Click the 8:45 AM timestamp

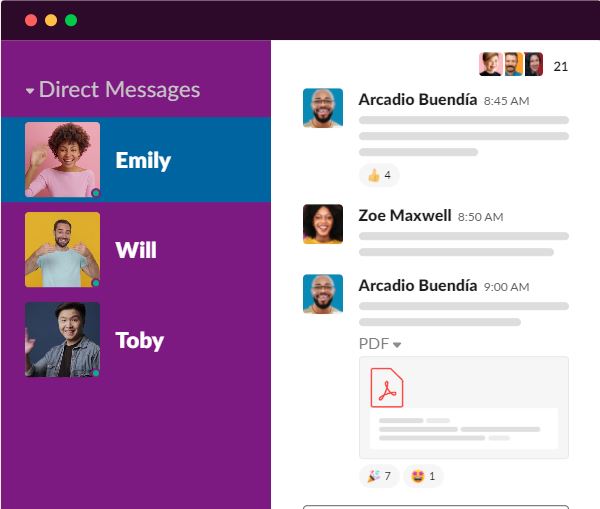(x=506, y=101)
